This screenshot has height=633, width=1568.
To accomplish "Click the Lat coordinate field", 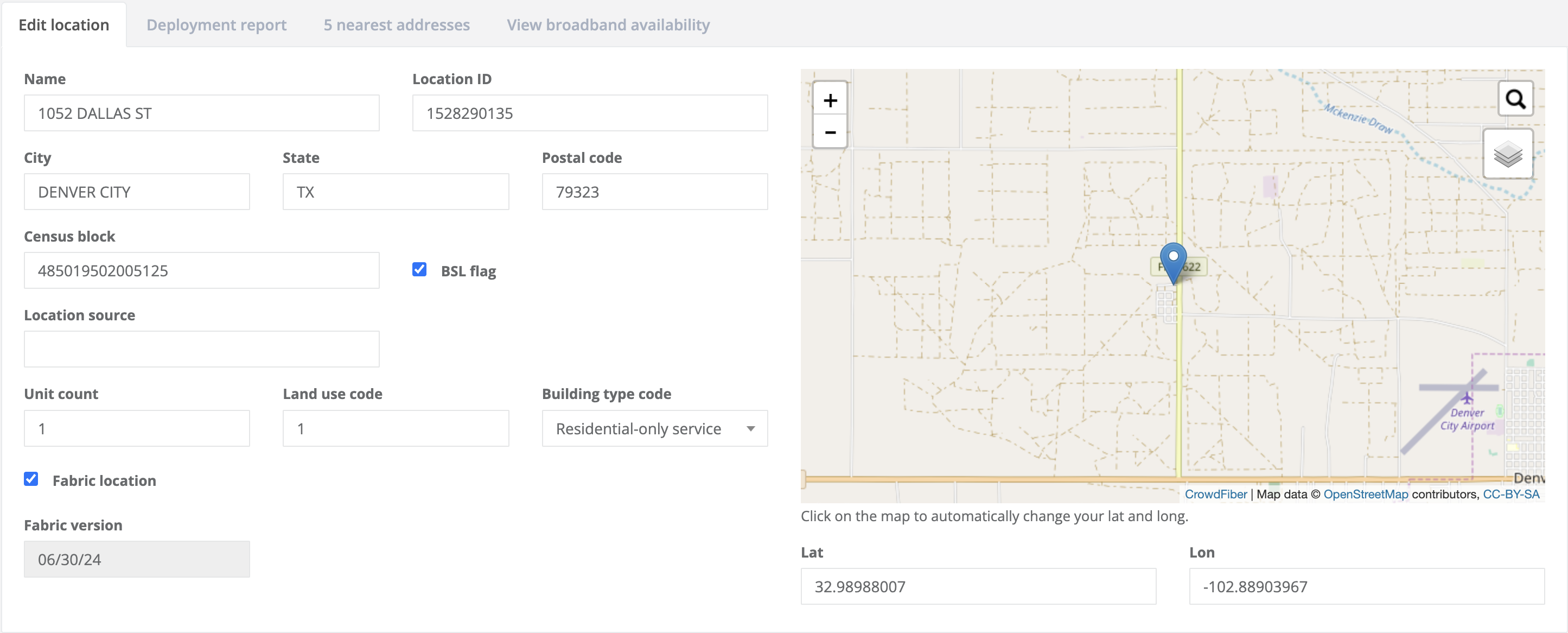I will point(978,587).
